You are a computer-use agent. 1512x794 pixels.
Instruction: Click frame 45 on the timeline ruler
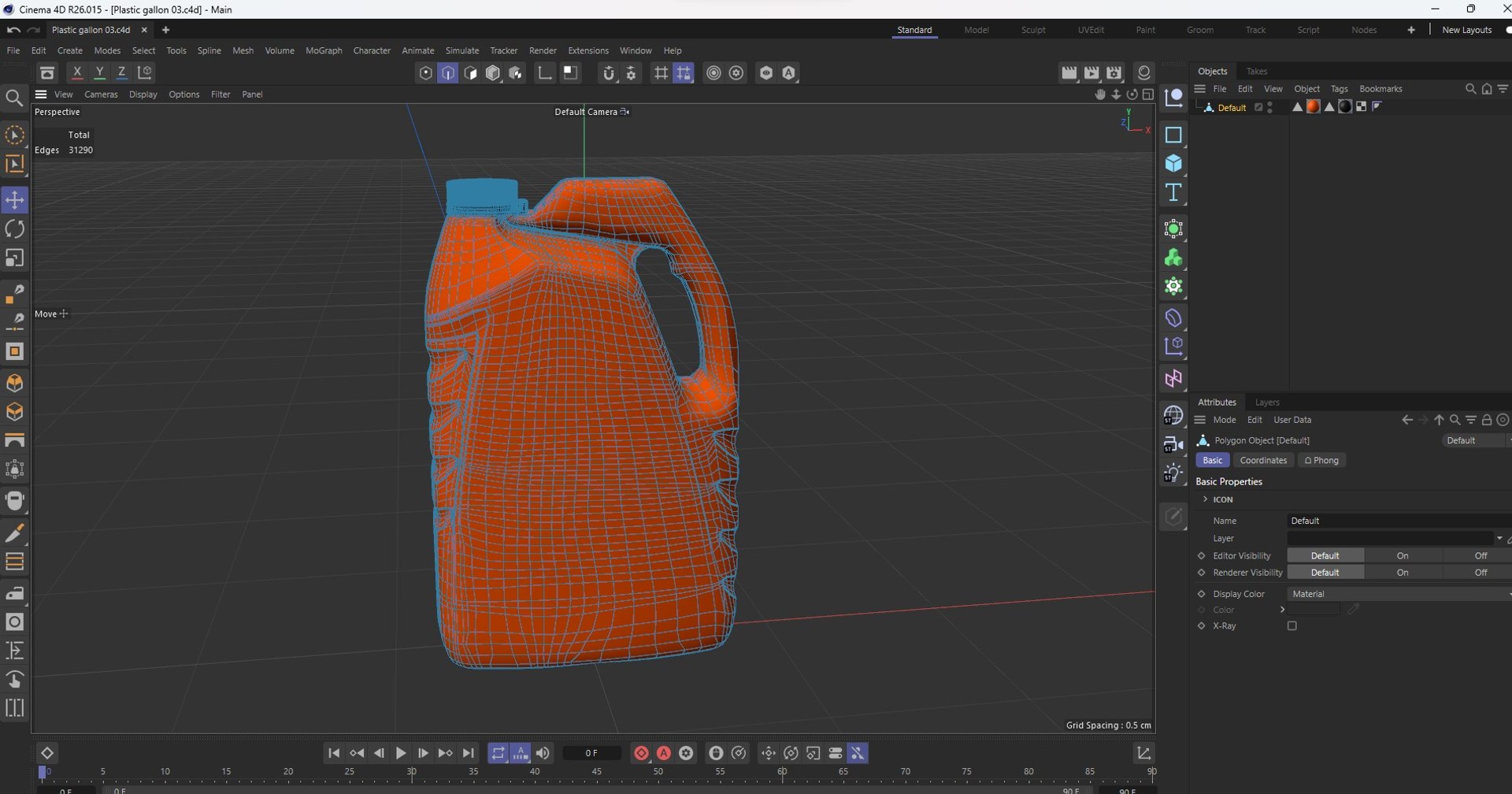[x=596, y=771]
